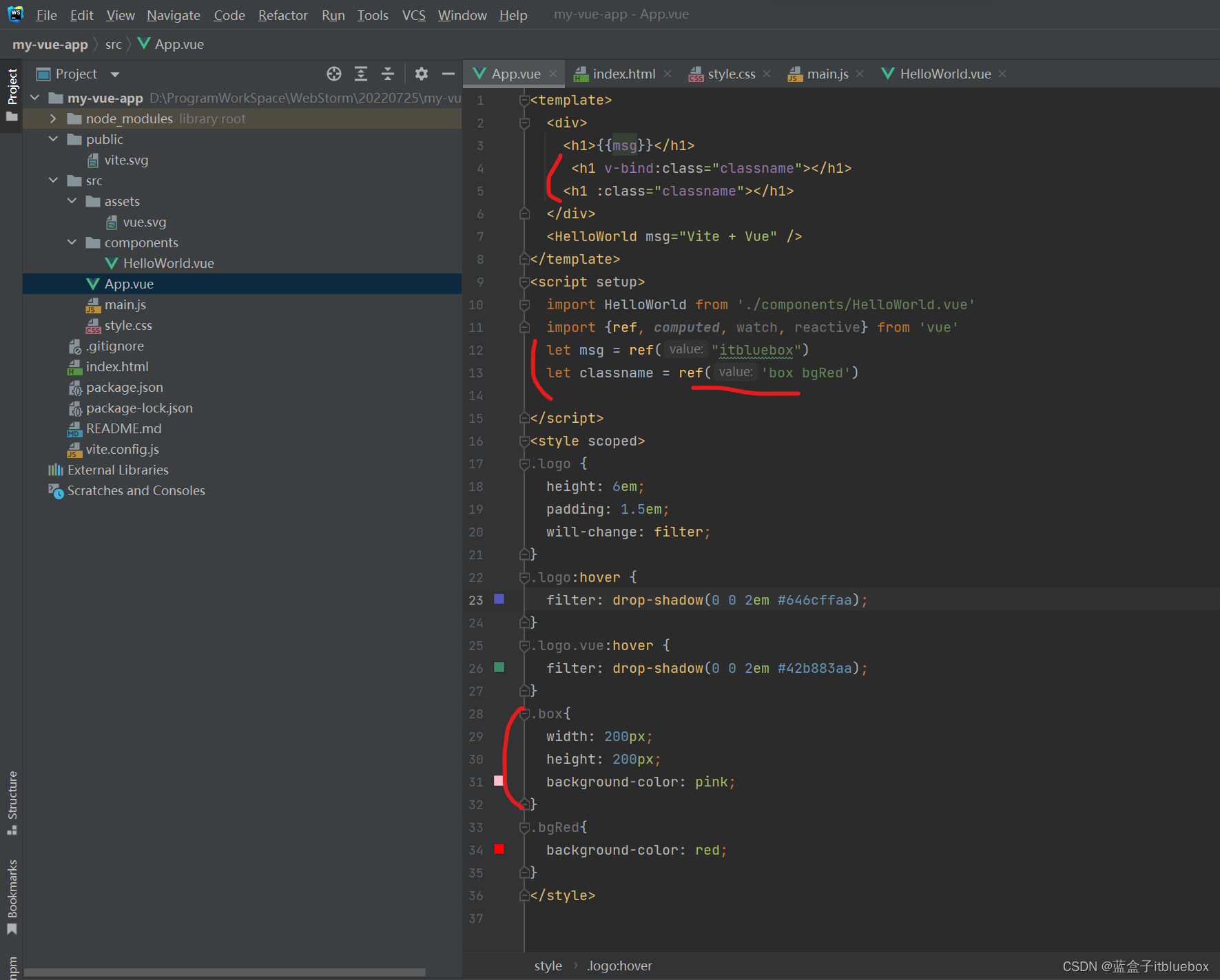
Task: Select vite.svg file in public folder
Action: pyautogui.click(x=126, y=160)
